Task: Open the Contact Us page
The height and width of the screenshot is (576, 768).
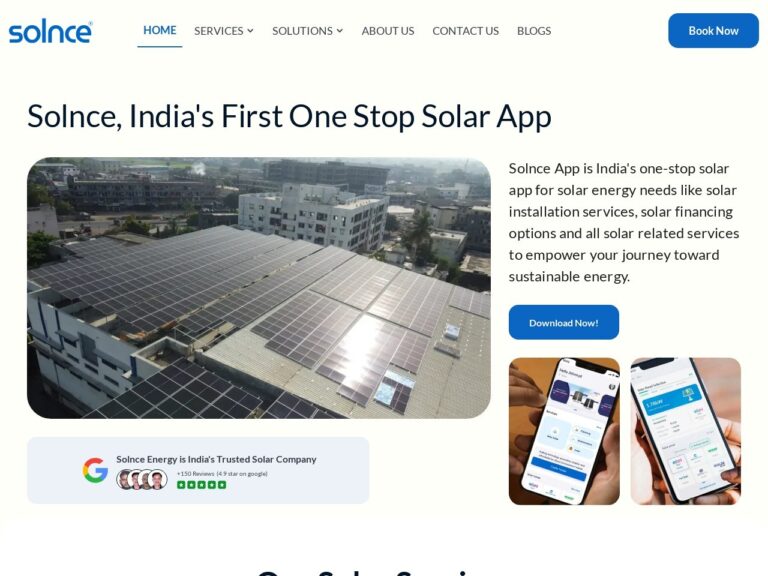Action: (465, 31)
